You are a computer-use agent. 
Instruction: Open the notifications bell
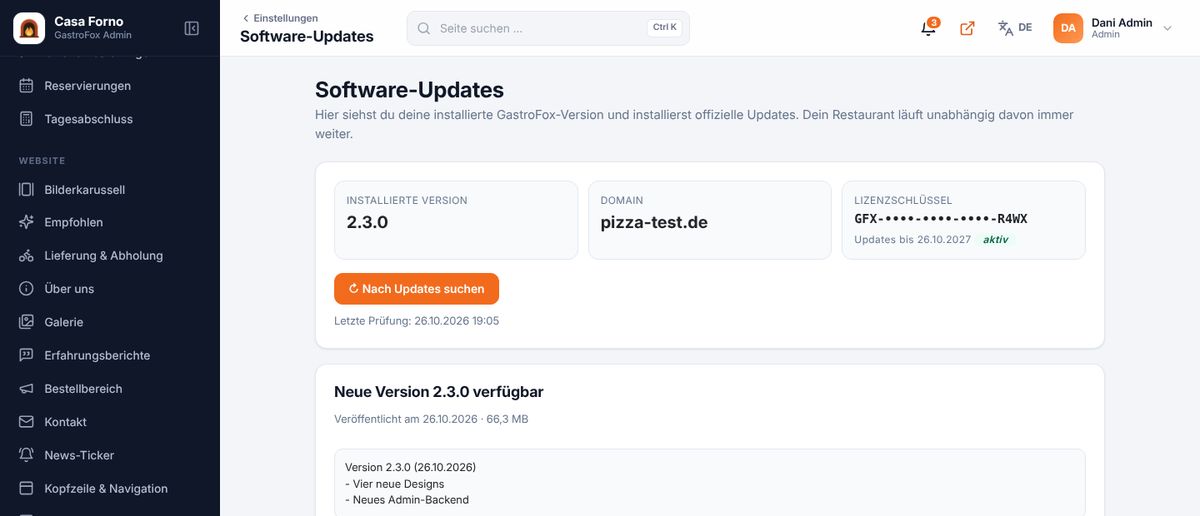pyautogui.click(x=929, y=28)
